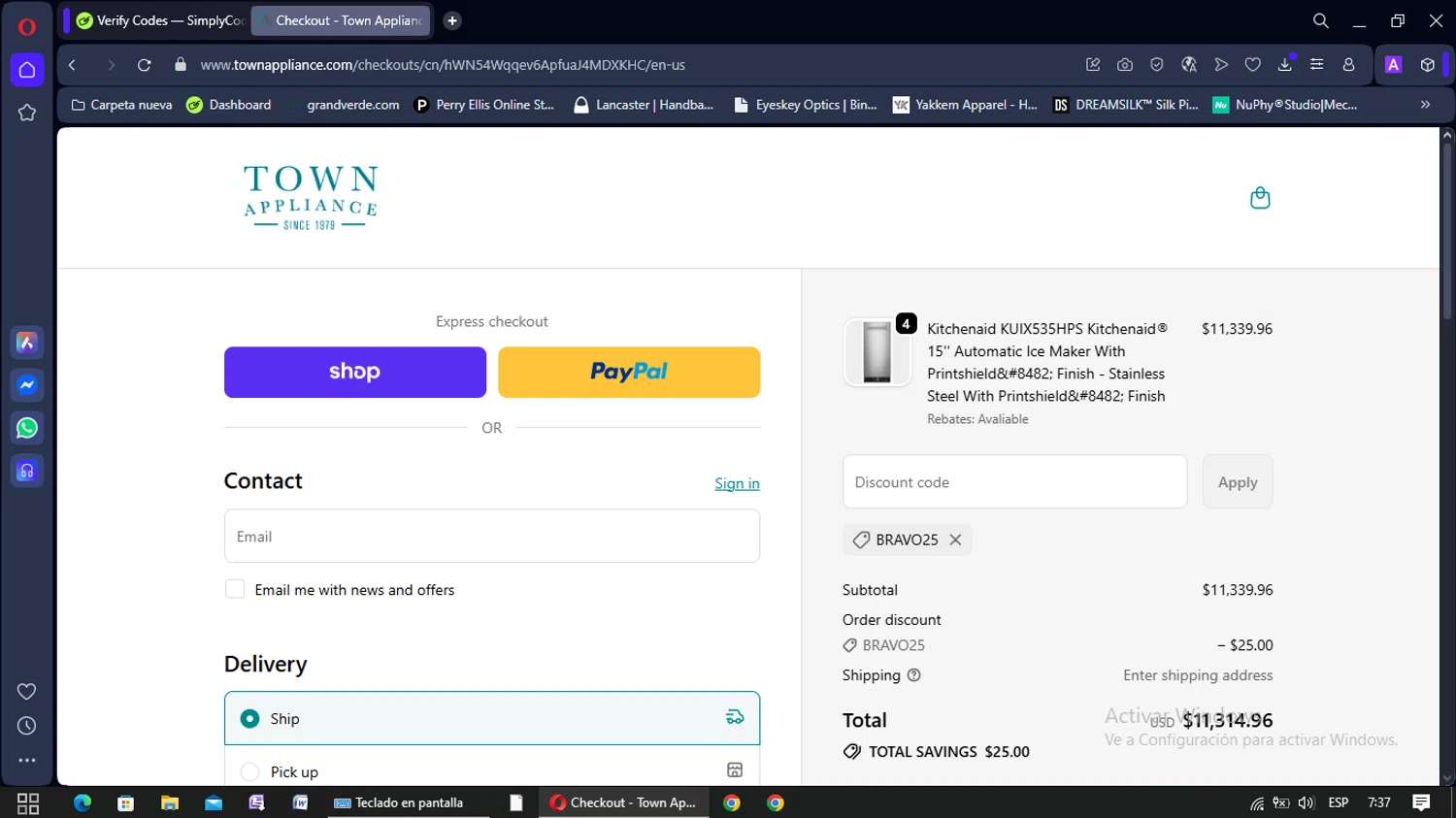Click the shipping info question mark icon

coord(913,675)
